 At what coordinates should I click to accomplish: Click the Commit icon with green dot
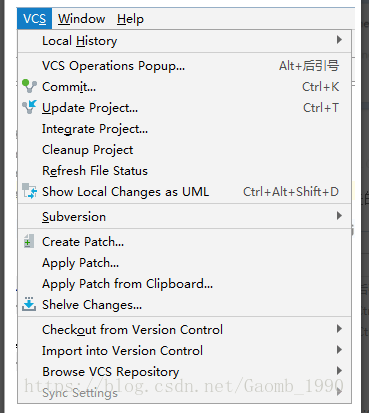29,86
